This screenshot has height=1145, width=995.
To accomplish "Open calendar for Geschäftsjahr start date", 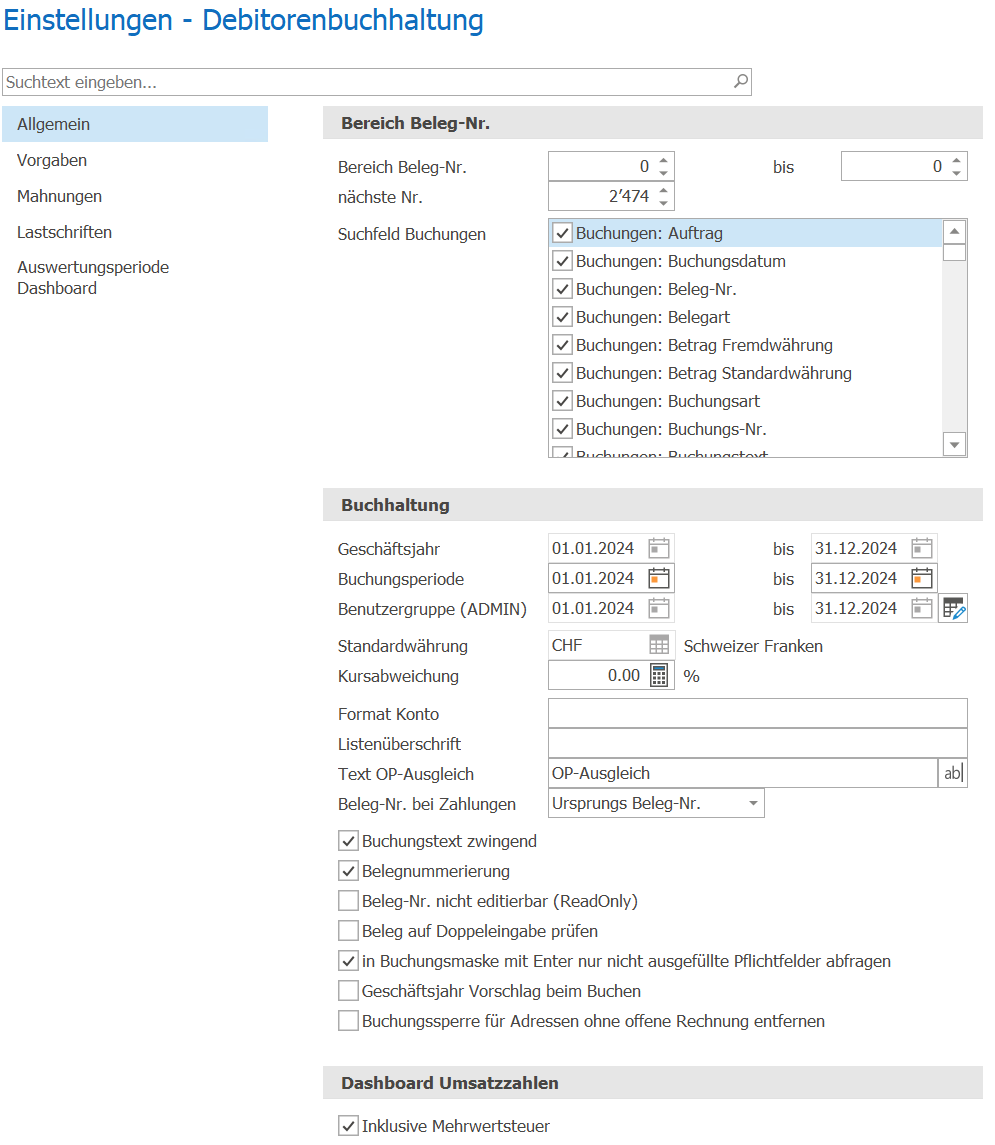I will 658,548.
